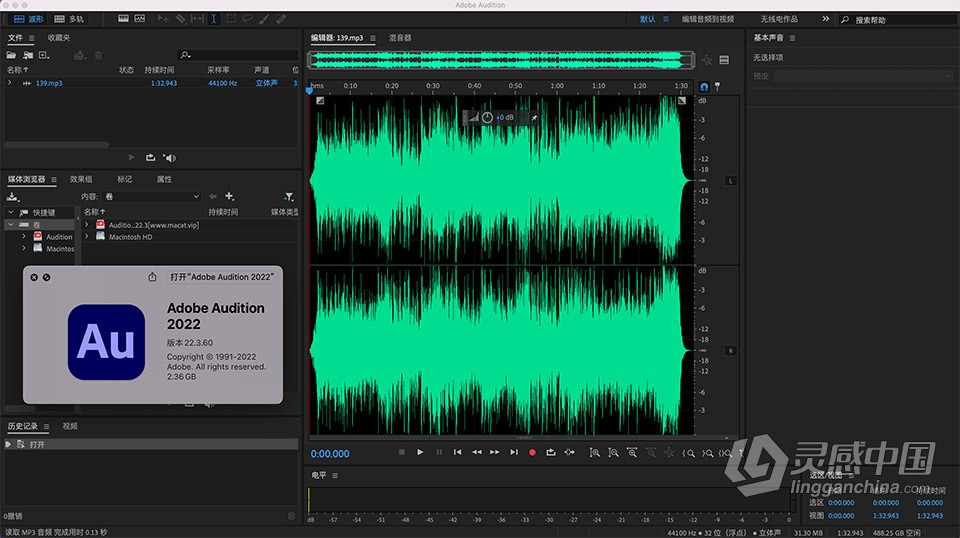Select the 139.mp3 file name

click(x=49, y=83)
